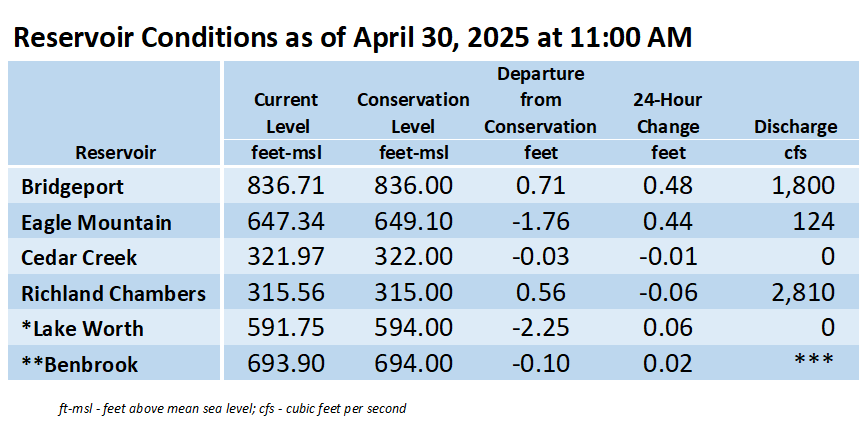The height and width of the screenshot is (424, 867).
Task: Click Cedar Creek conservation level 322.00
Action: (413, 257)
